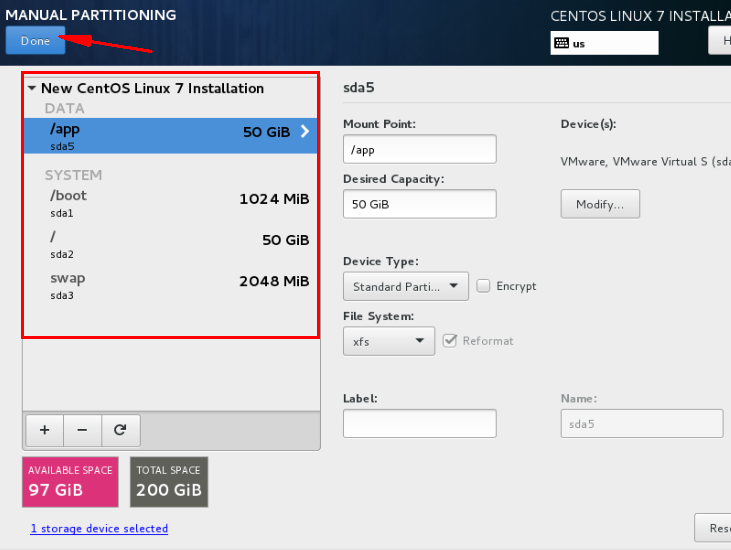The image size is (731, 550).
Task: Select the swap sda3 partition
Action: (171, 285)
